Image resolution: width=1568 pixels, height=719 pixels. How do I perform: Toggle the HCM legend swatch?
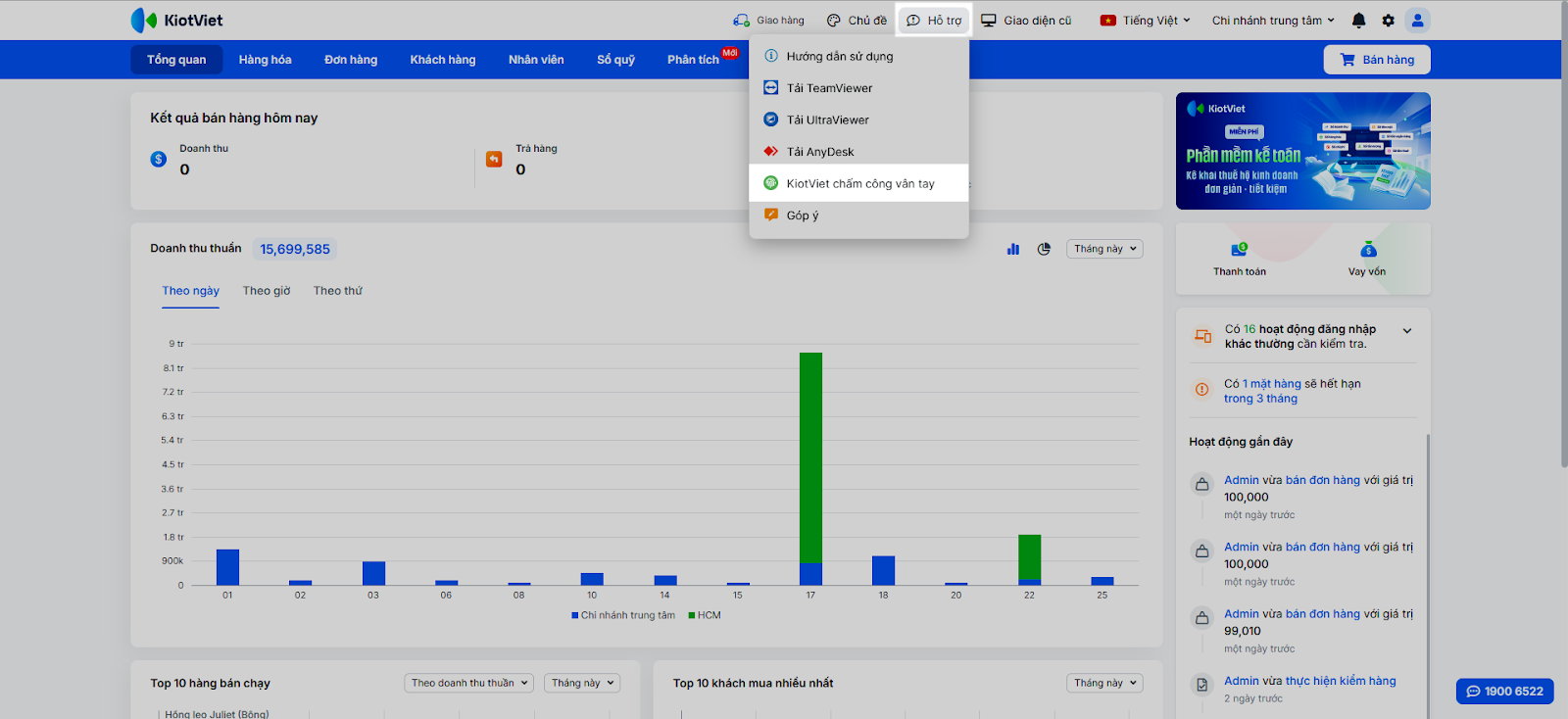692,615
